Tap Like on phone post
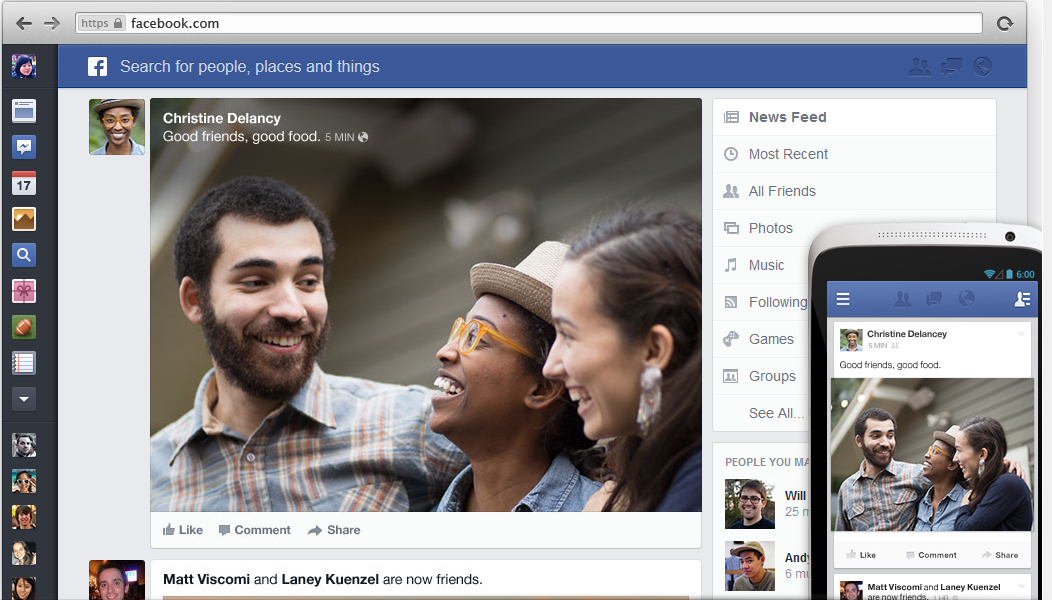The height and width of the screenshot is (600, 1052). click(x=861, y=555)
